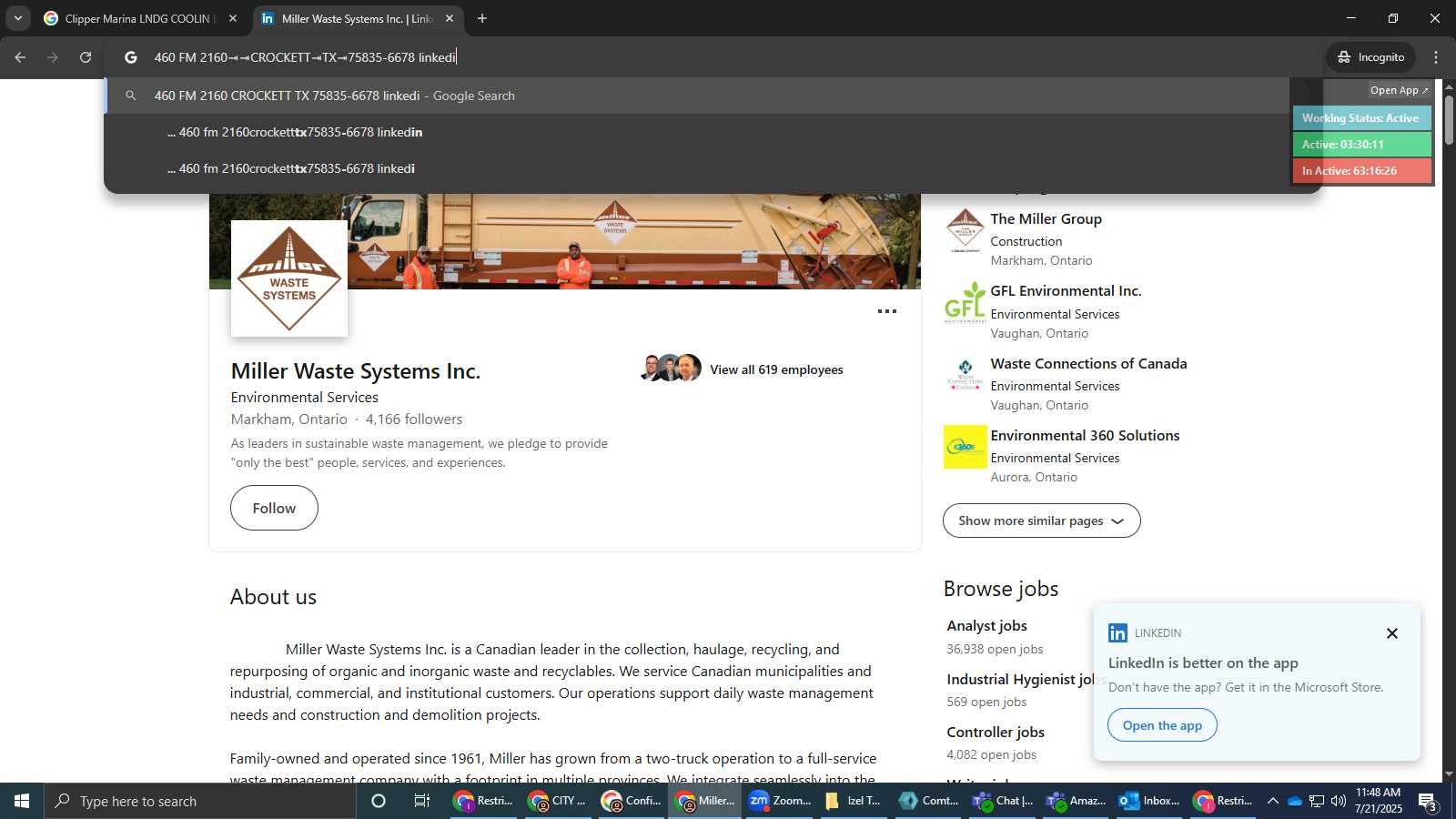Open the Amaz... Teams taskbar window
Screen dimensions: 1456x819
click(1075, 801)
